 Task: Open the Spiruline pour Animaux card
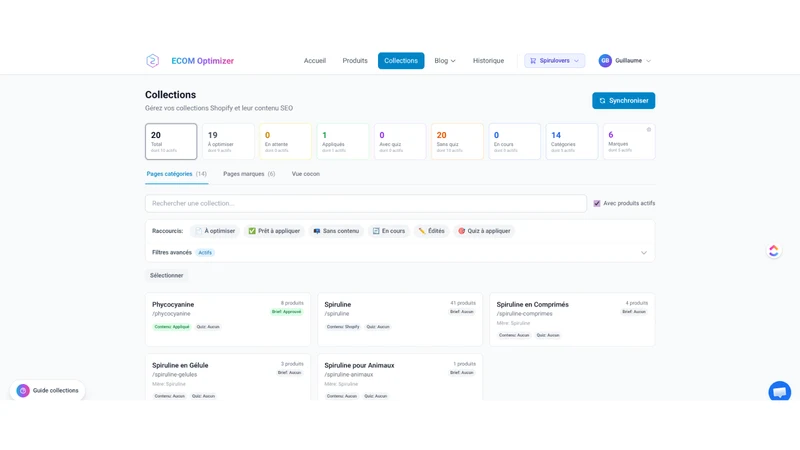pyautogui.click(x=400, y=377)
